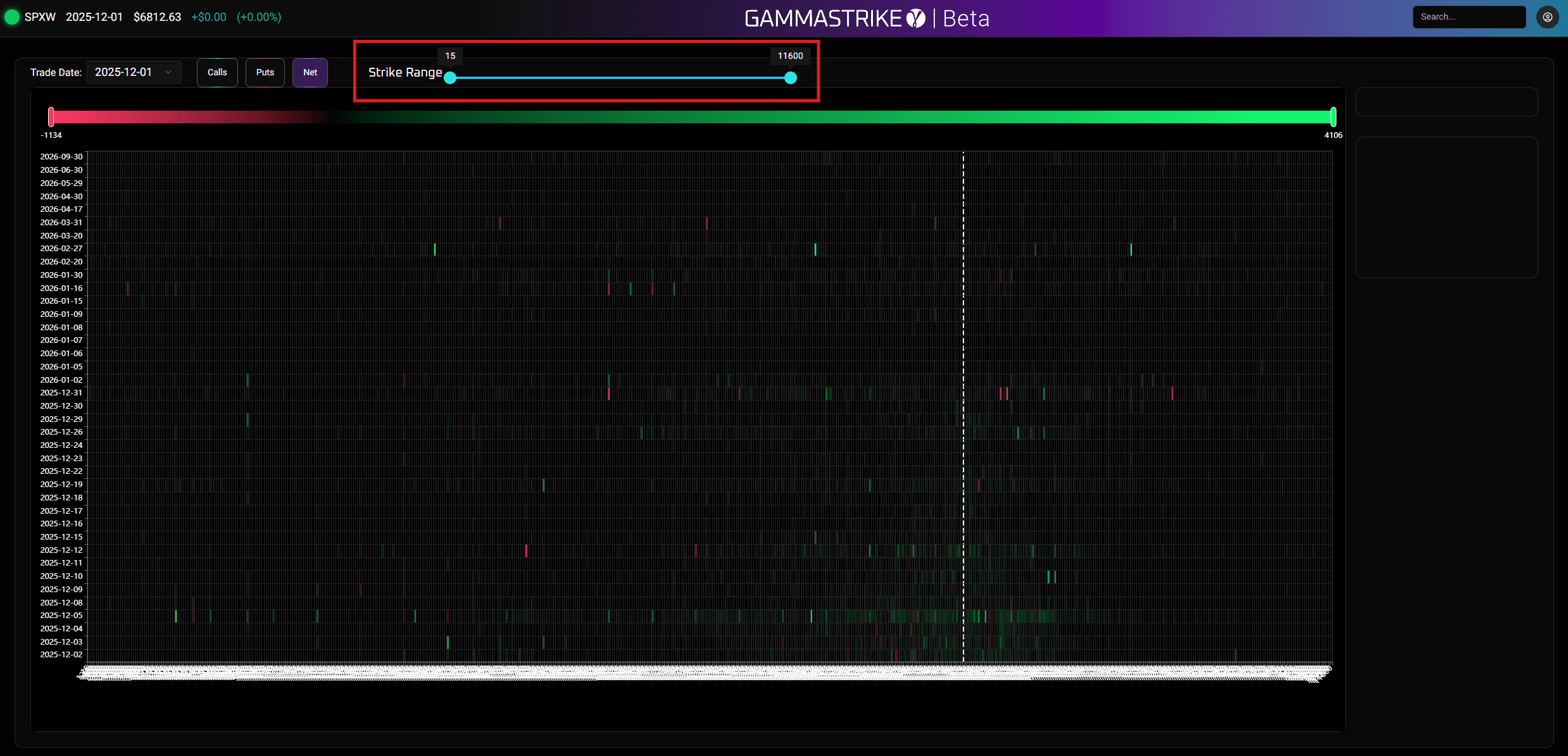Select the 2025-12-02 expiration row label
1568x756 pixels.
(x=61, y=654)
